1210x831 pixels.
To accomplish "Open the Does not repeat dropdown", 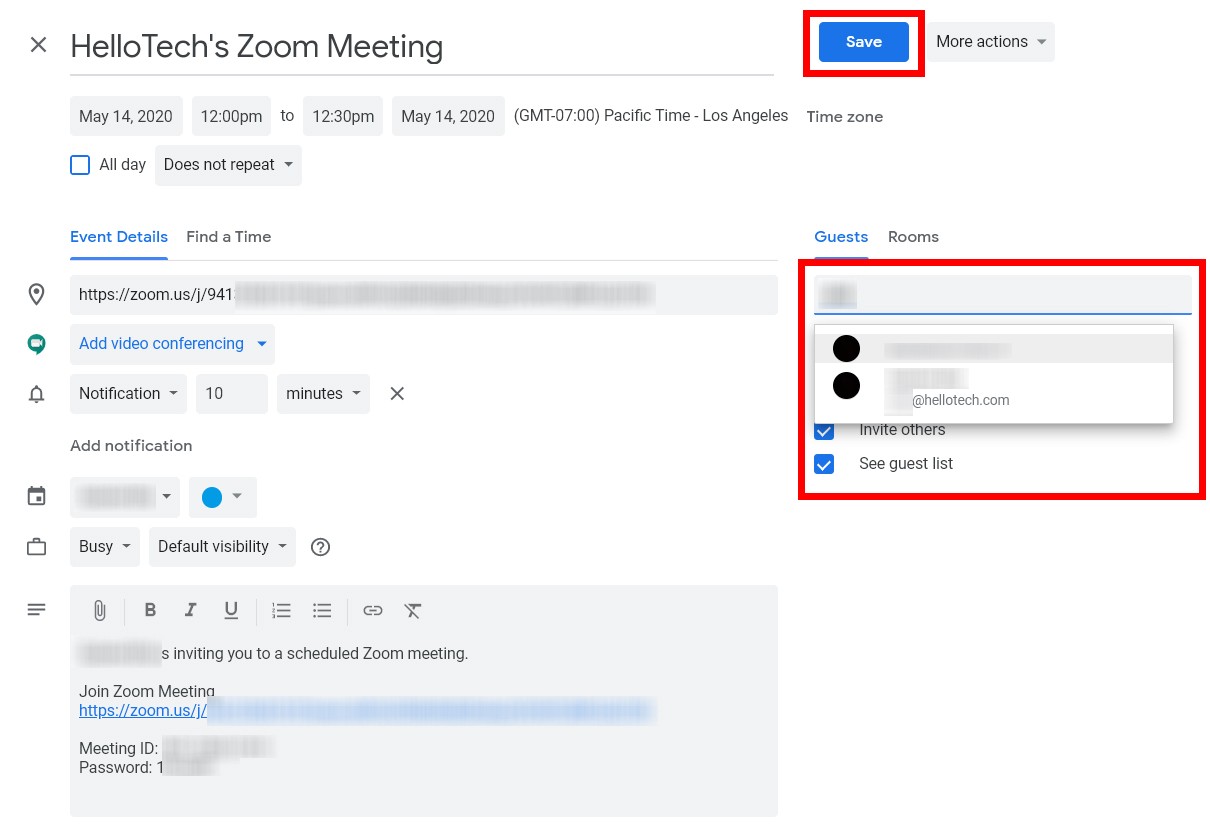I will (228, 165).
